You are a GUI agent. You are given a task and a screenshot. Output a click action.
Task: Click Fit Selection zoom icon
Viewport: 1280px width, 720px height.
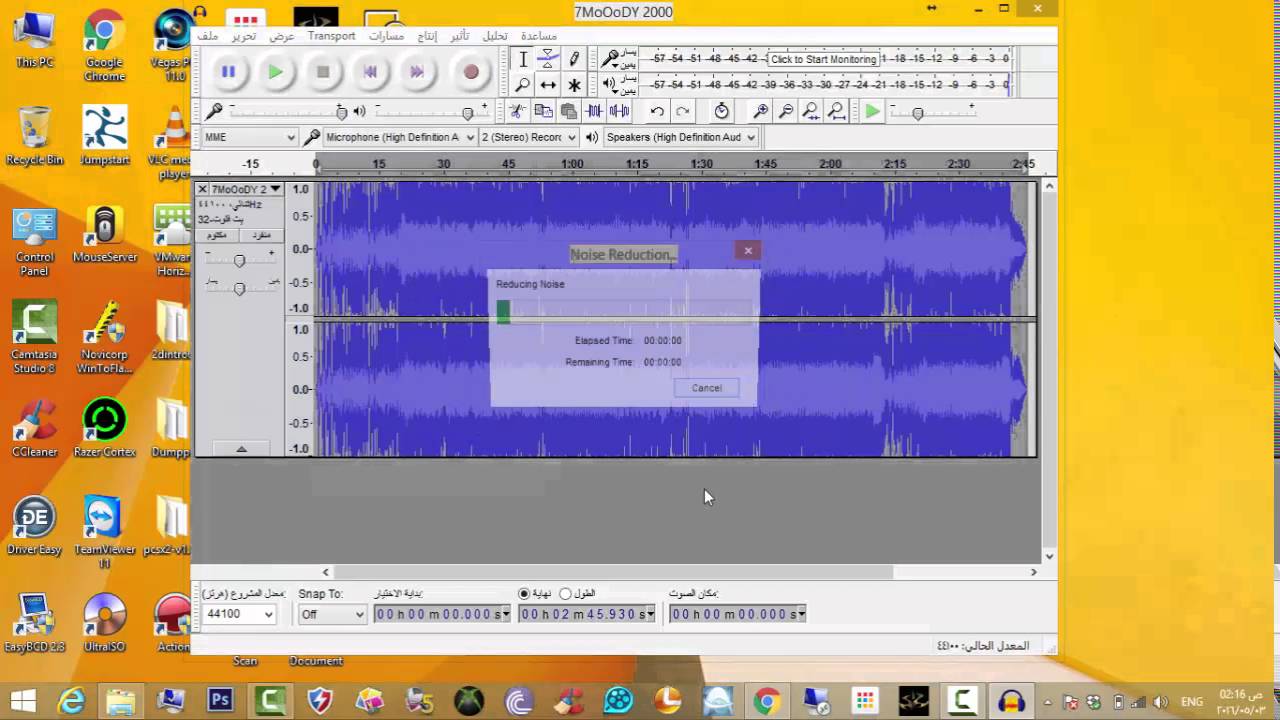coord(811,112)
